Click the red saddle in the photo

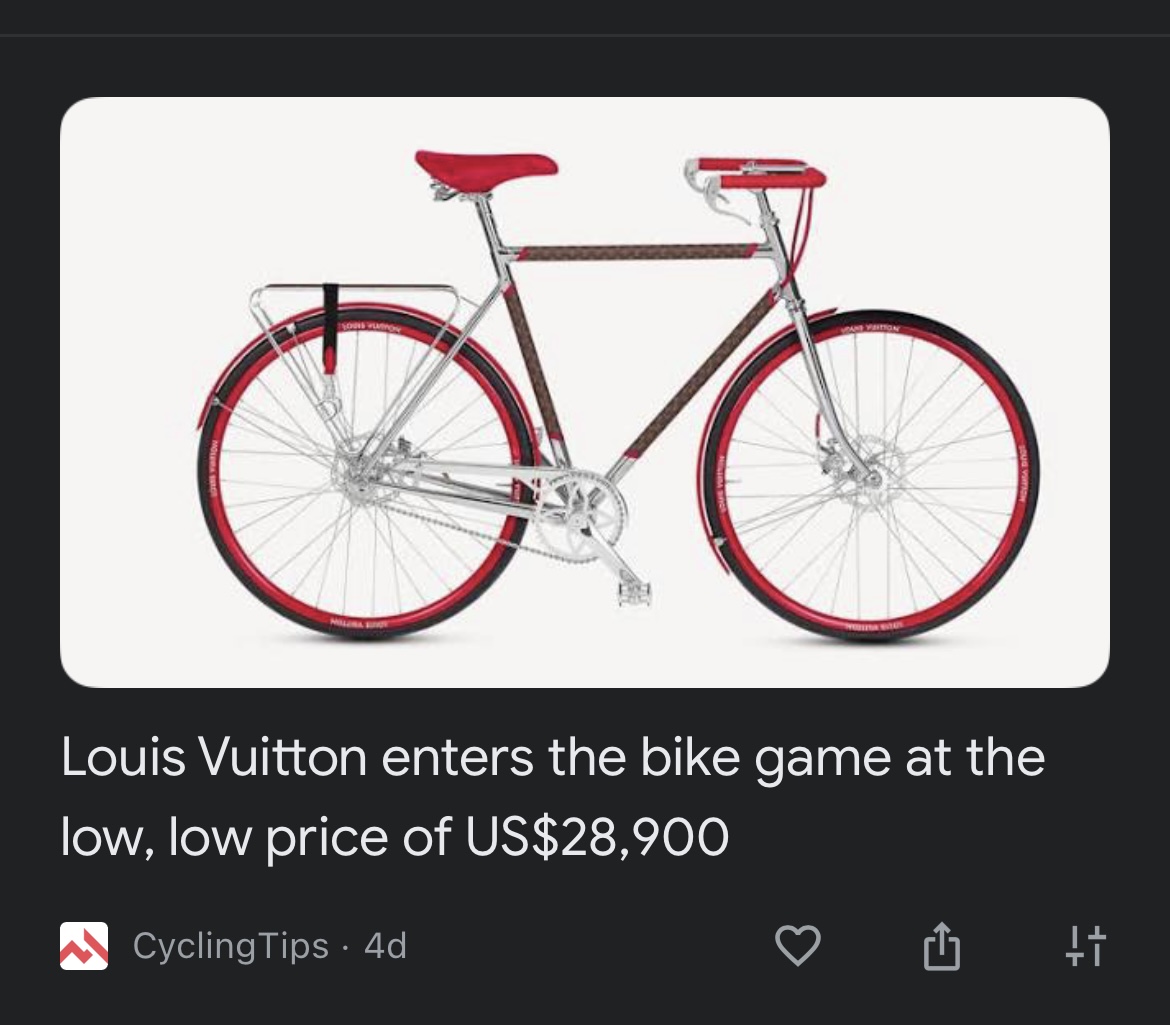tap(486, 166)
